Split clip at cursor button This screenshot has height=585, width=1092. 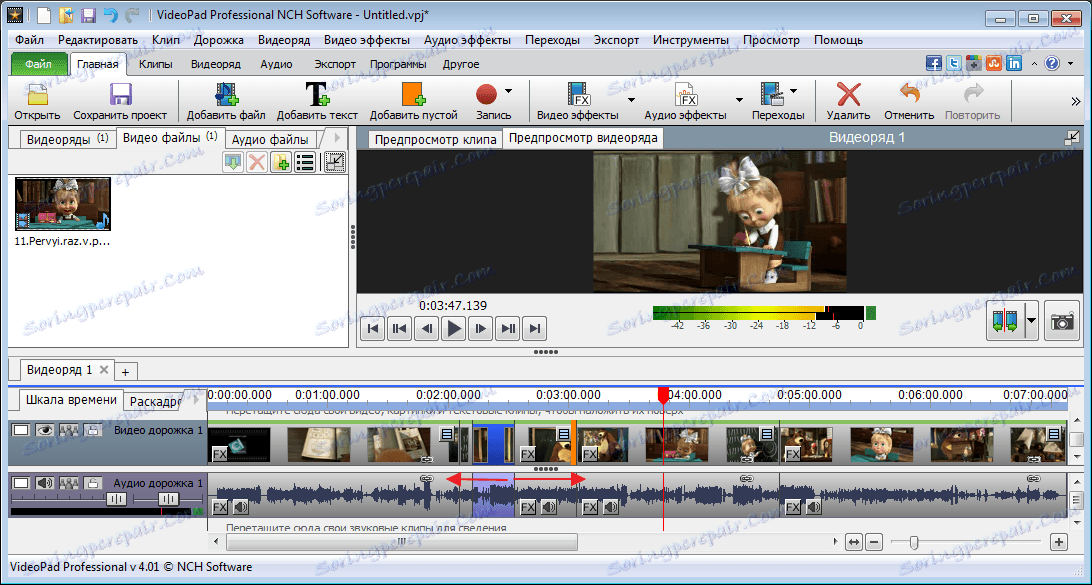click(x=1005, y=321)
